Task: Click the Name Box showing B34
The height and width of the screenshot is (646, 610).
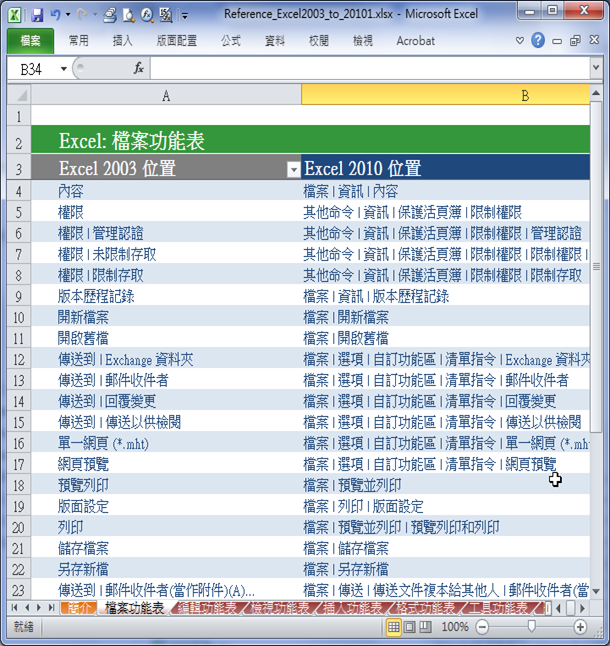Action: pos(32,69)
